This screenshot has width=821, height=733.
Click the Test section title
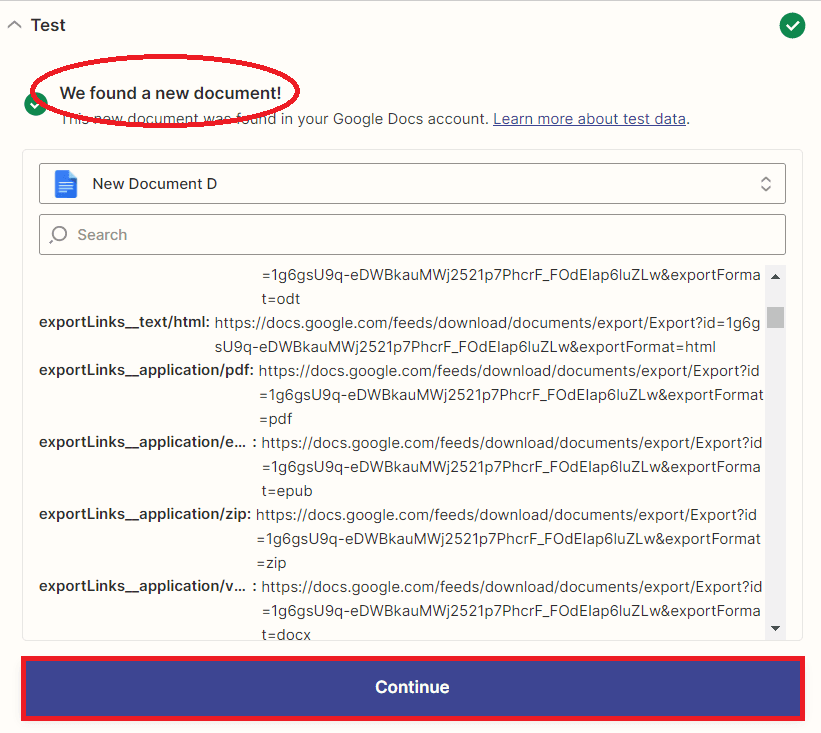(48, 26)
